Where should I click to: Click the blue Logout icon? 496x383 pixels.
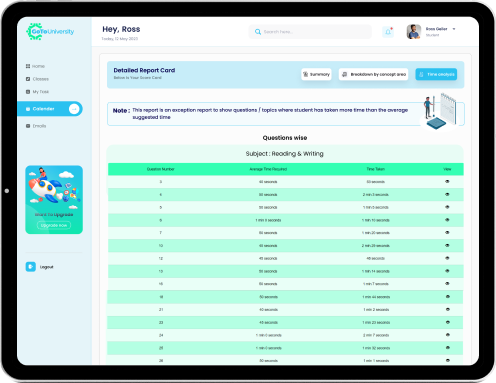pyautogui.click(x=31, y=267)
